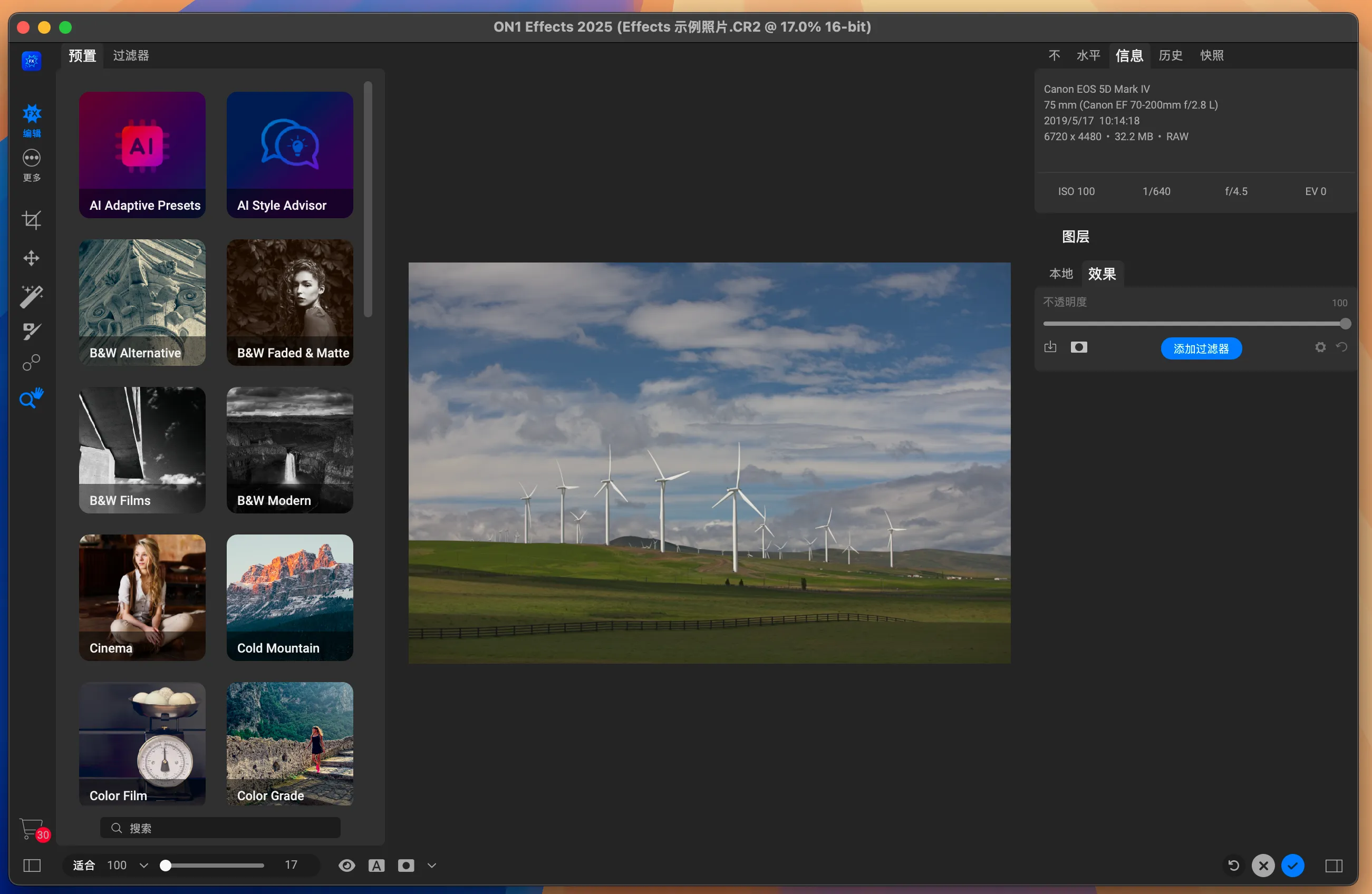Open the Cold Mountain preset thumbnail
Viewport: 1372px width, 894px height.
click(289, 597)
